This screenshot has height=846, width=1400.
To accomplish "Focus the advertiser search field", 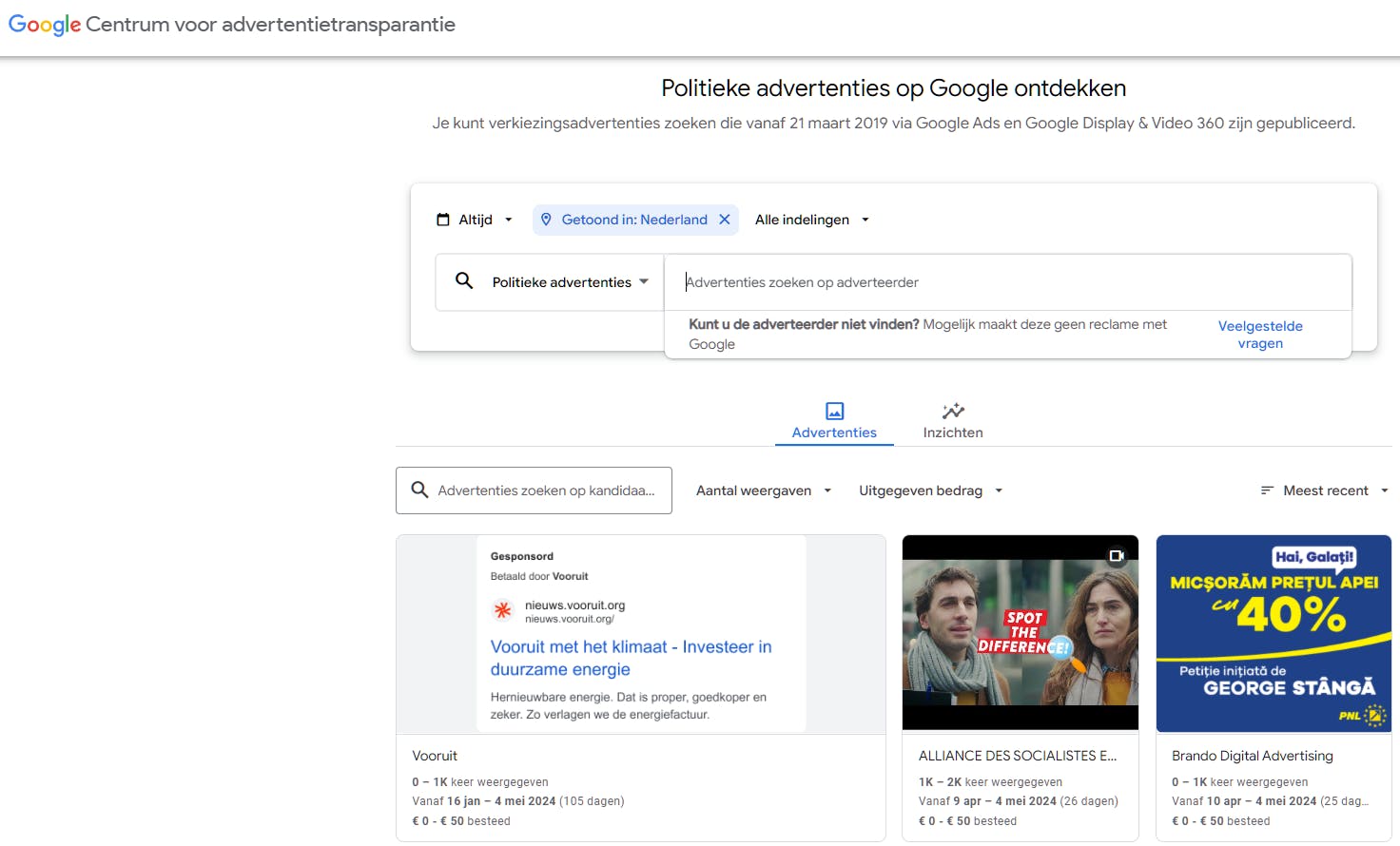I will pyautogui.click(x=1008, y=282).
